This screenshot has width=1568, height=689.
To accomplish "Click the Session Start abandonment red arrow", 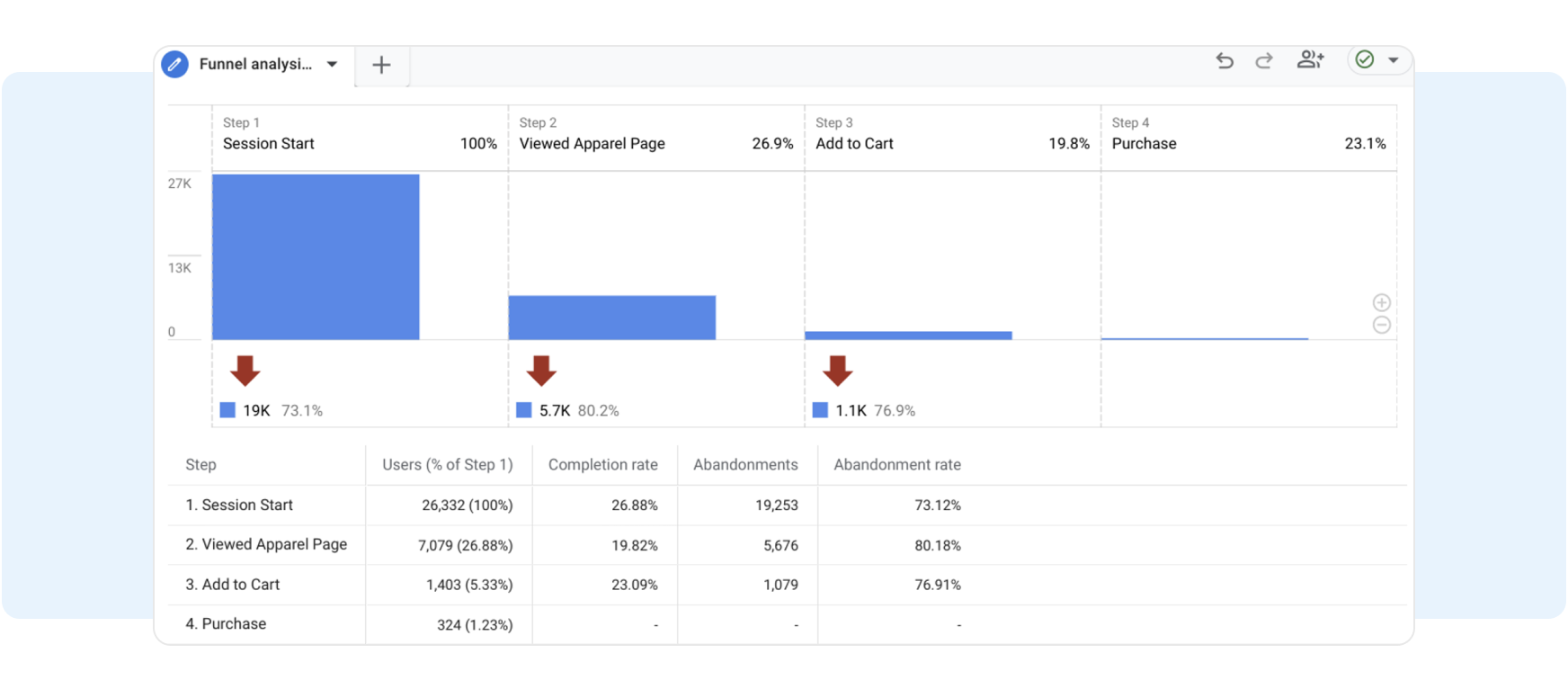I will [245, 370].
